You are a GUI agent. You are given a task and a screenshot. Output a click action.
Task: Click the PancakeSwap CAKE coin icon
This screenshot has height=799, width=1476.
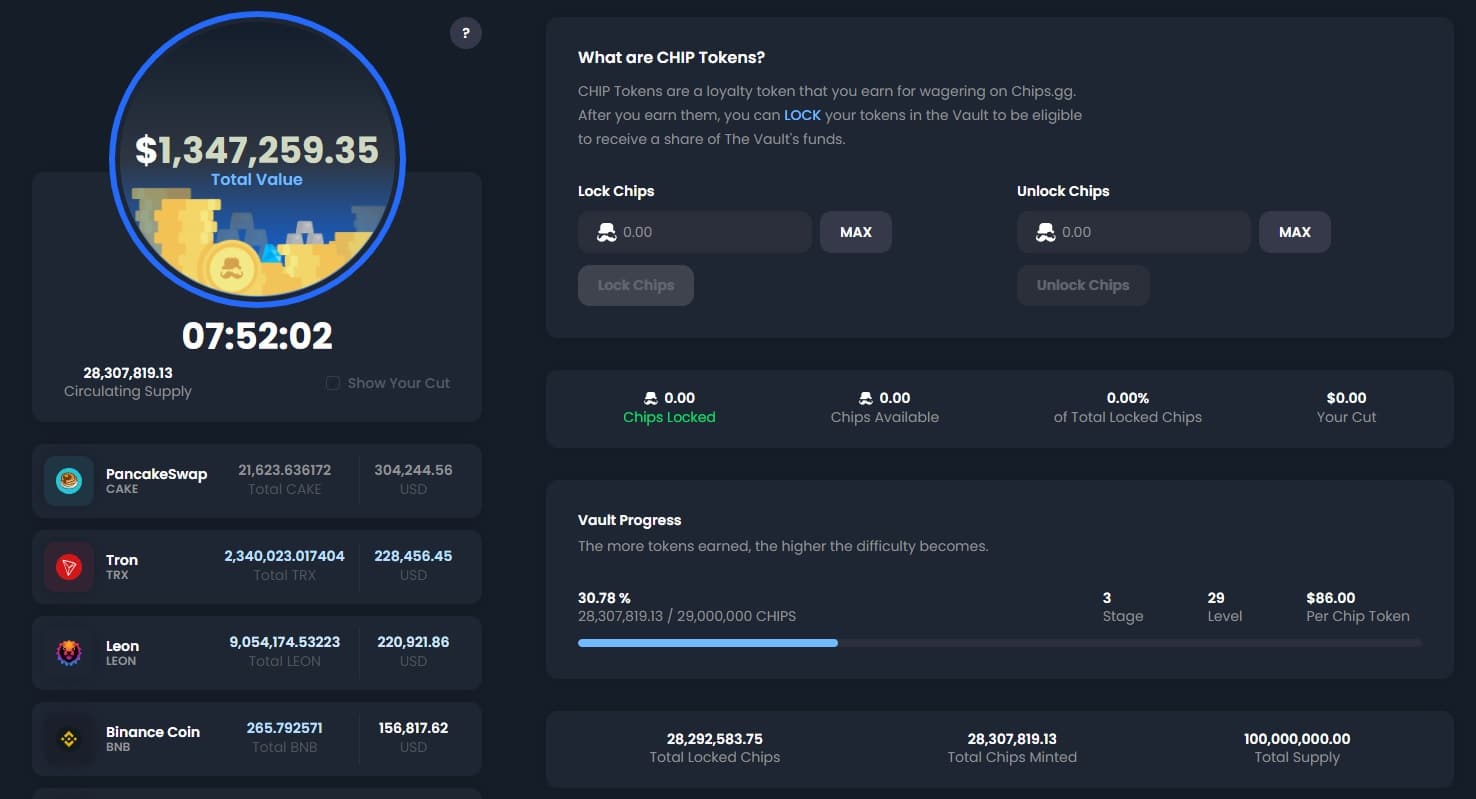coord(69,481)
